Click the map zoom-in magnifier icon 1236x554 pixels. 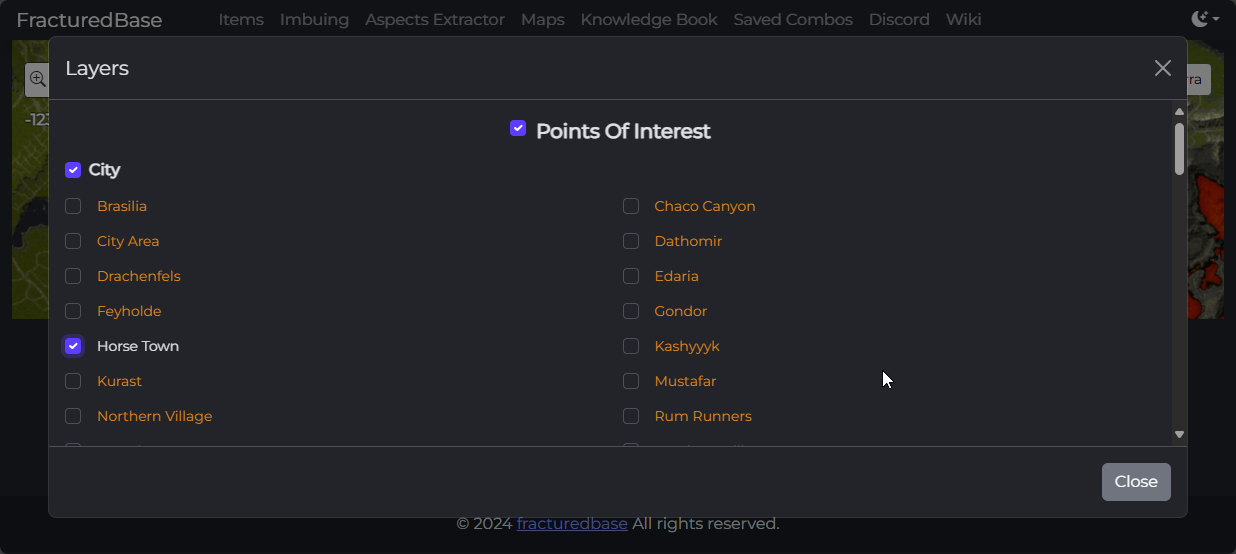[37, 79]
